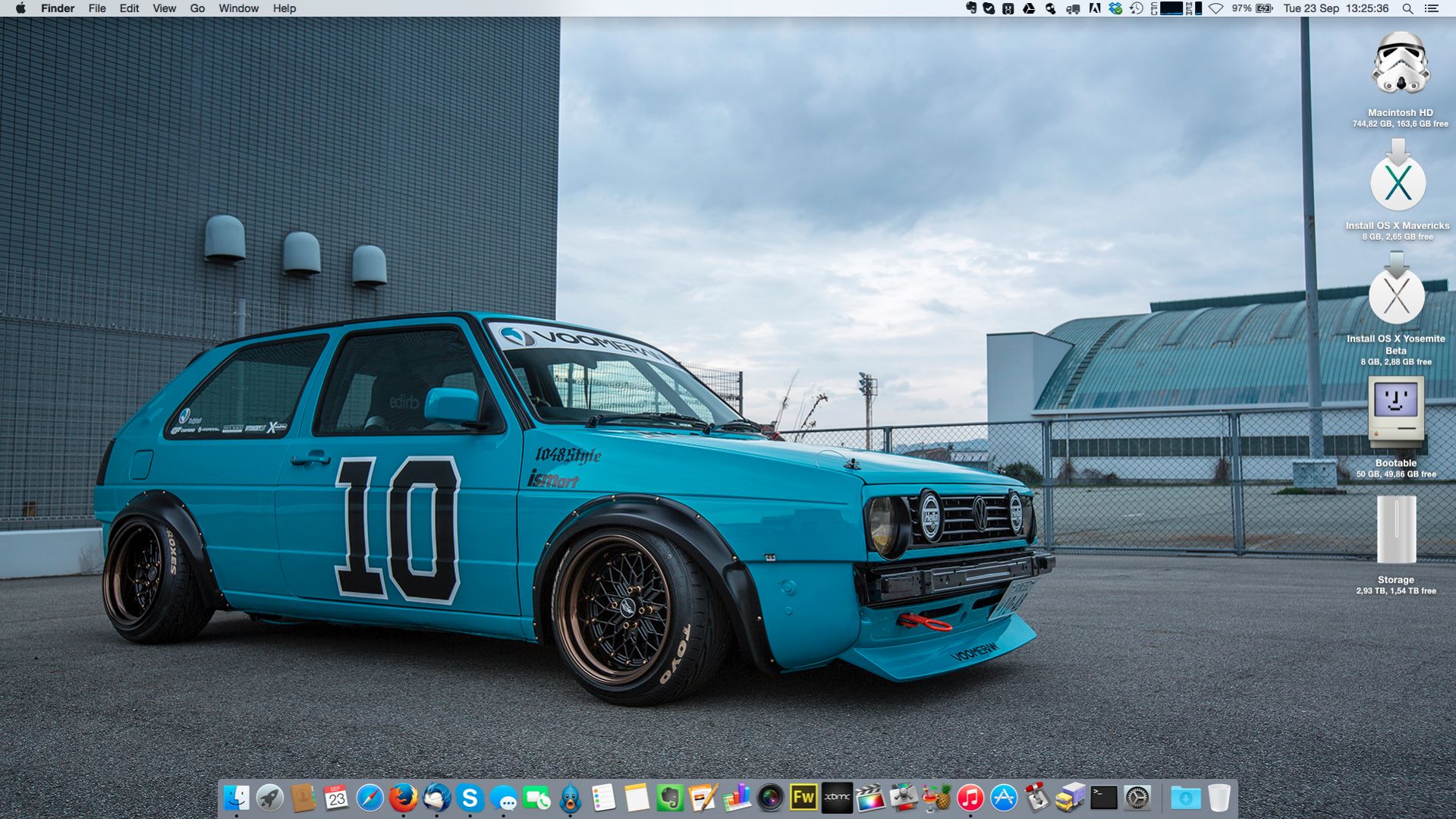Open XBMC media center in Dock
1456x819 pixels.
(x=837, y=798)
